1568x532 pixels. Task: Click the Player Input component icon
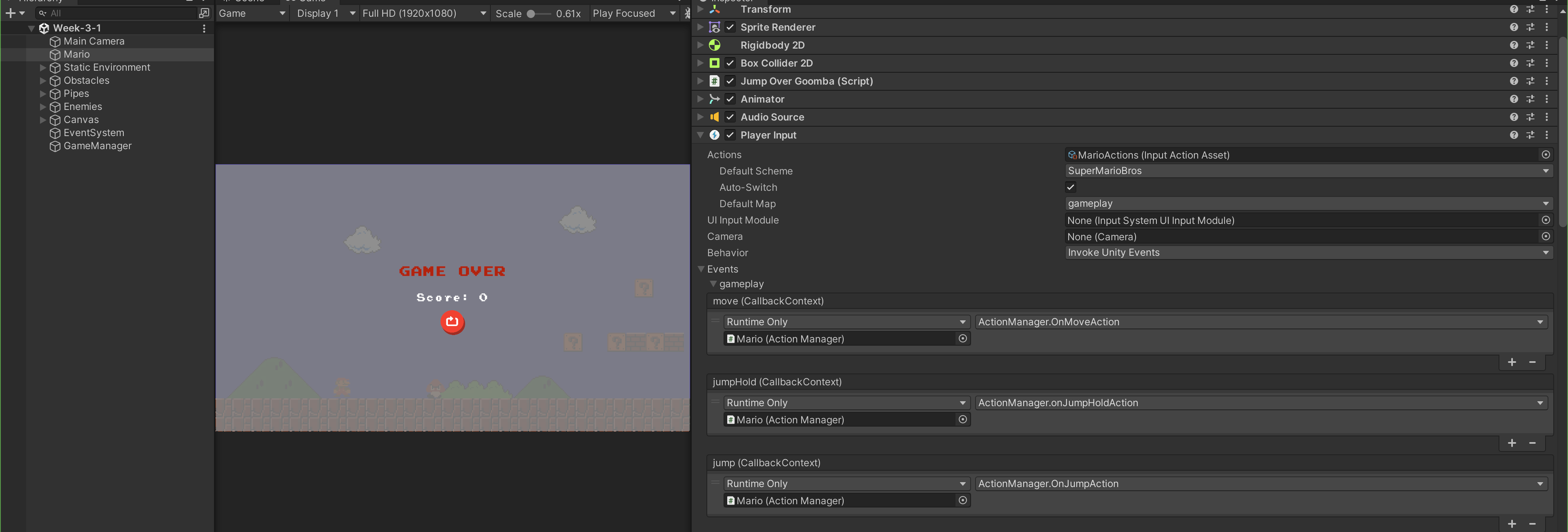click(715, 135)
